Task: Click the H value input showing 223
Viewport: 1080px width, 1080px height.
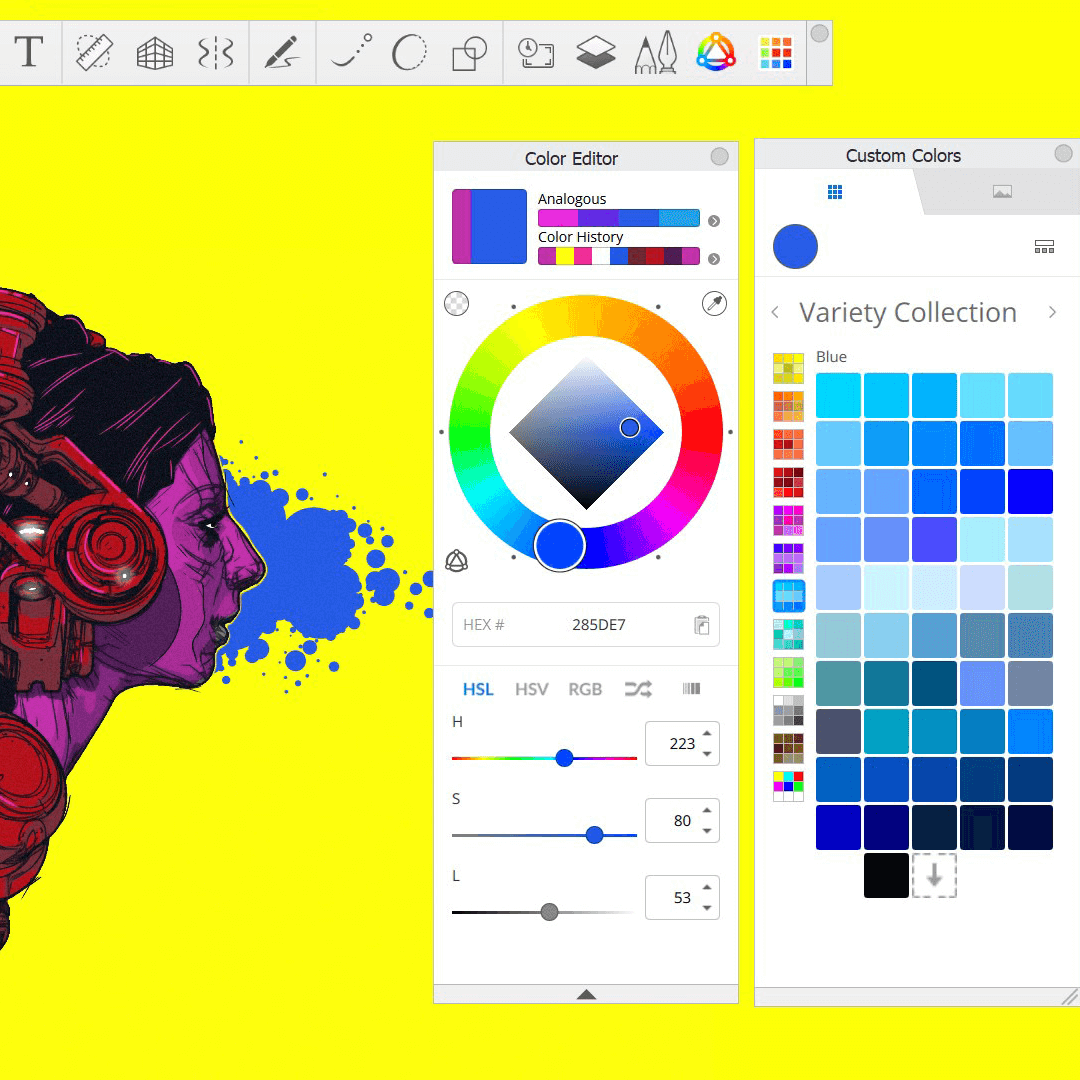Action: pos(682,744)
